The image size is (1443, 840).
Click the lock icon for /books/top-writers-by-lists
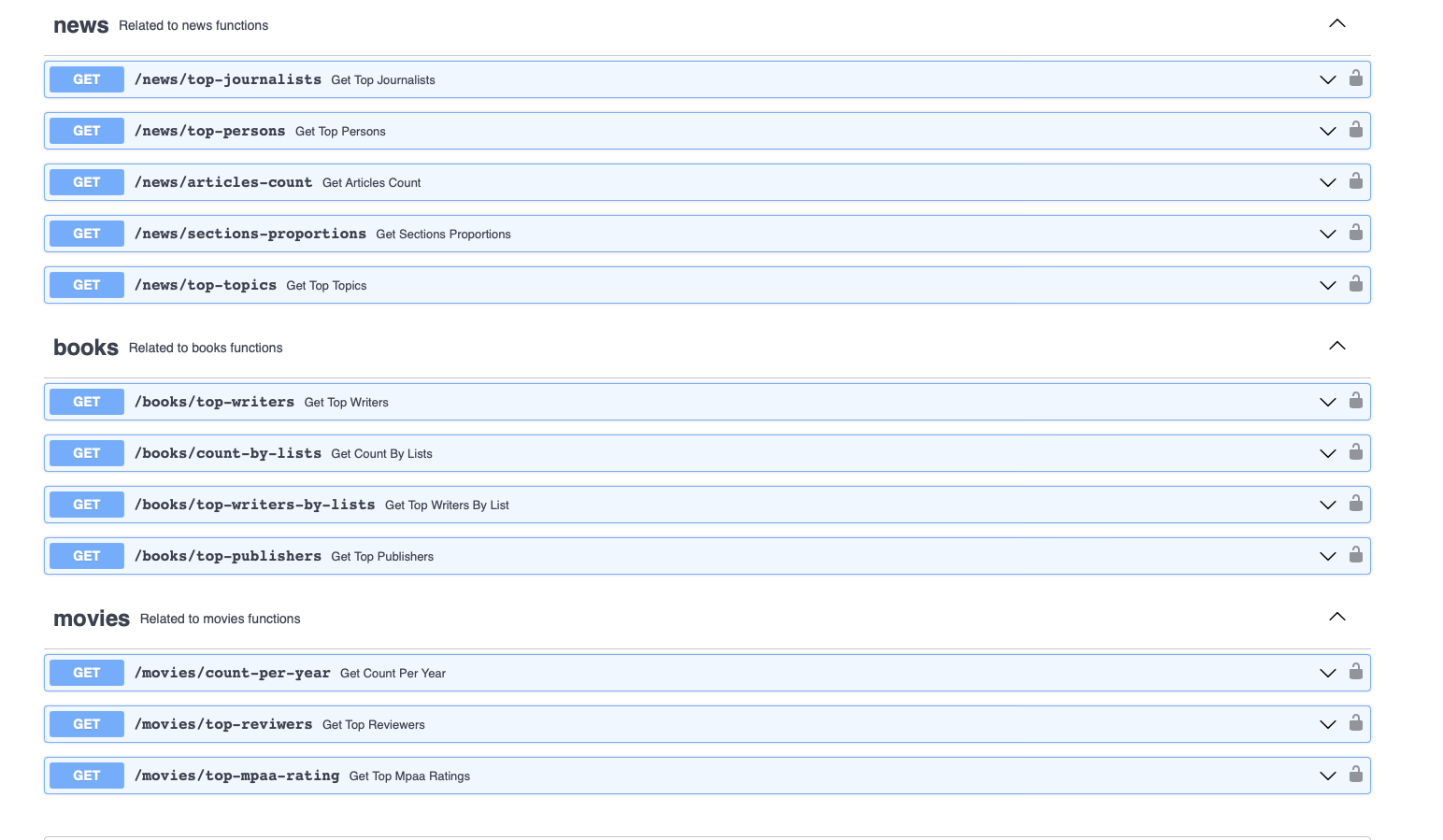tap(1355, 504)
